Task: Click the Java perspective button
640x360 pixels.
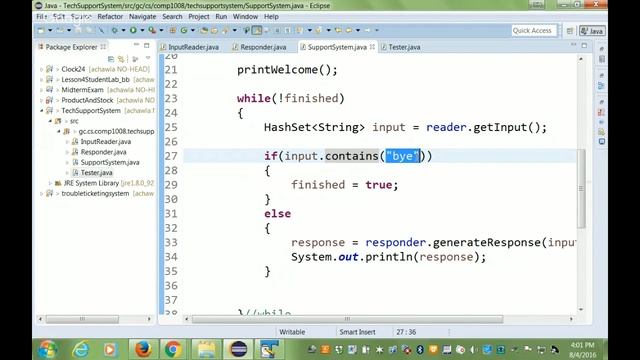Action: 593,31
